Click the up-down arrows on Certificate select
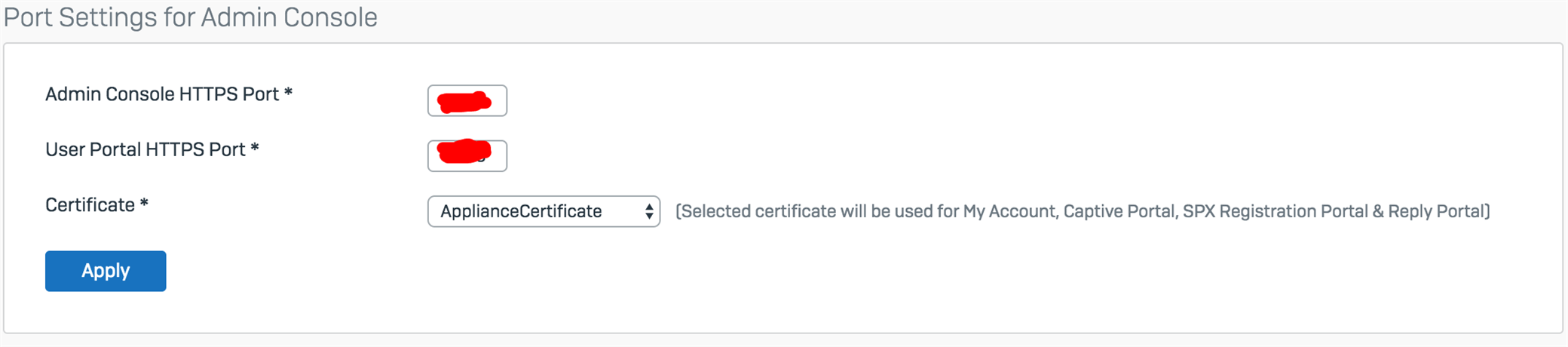Viewport: 1568px width, 347px height. coord(649,211)
